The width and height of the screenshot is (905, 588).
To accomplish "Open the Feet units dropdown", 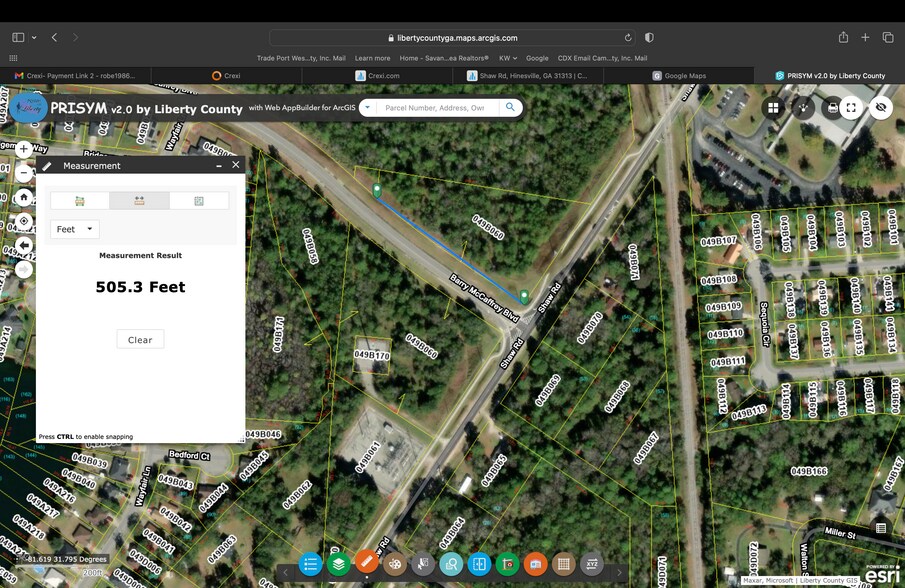I will point(74,229).
